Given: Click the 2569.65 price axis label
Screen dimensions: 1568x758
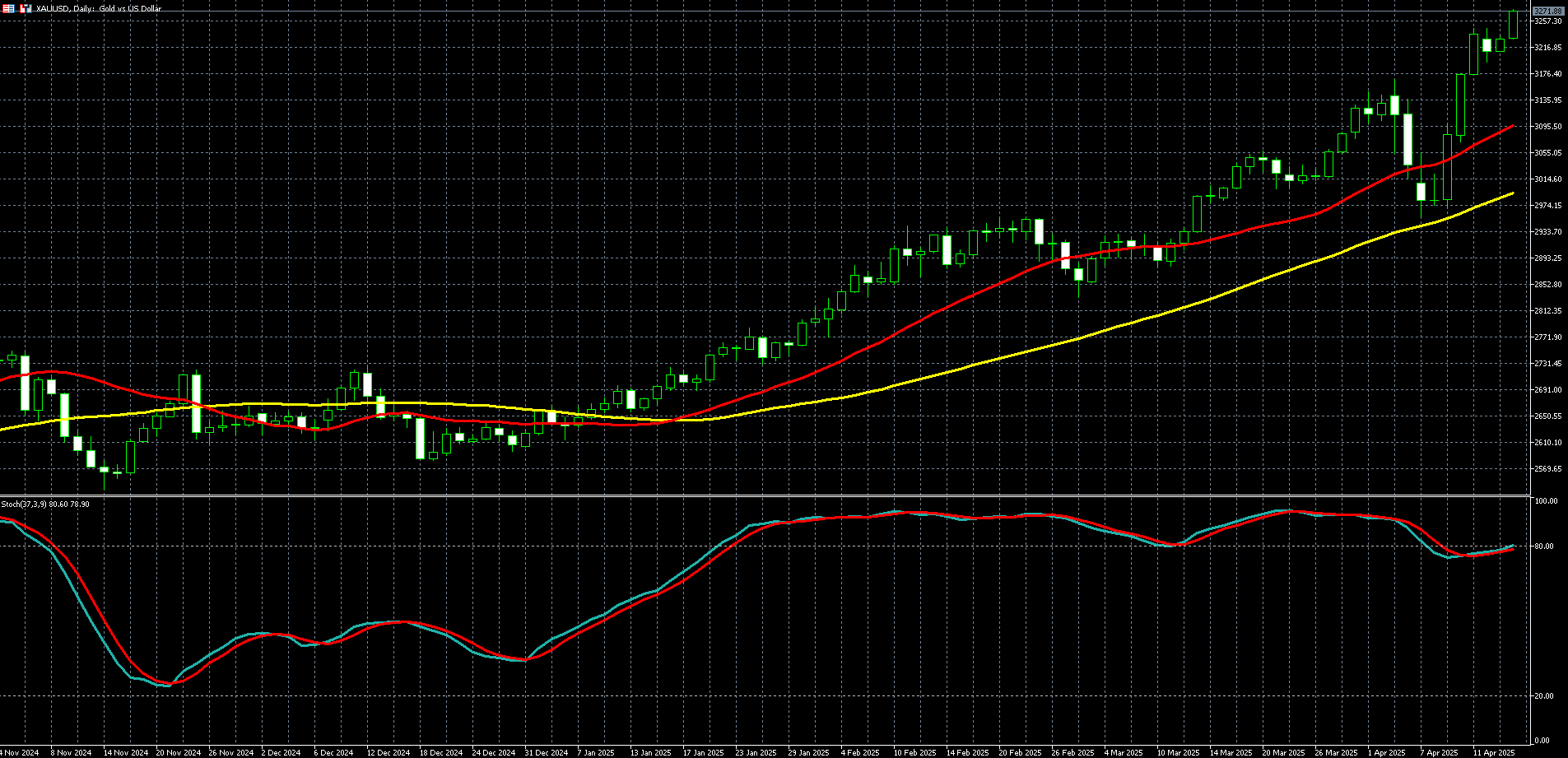Looking at the screenshot, I should [x=1548, y=469].
